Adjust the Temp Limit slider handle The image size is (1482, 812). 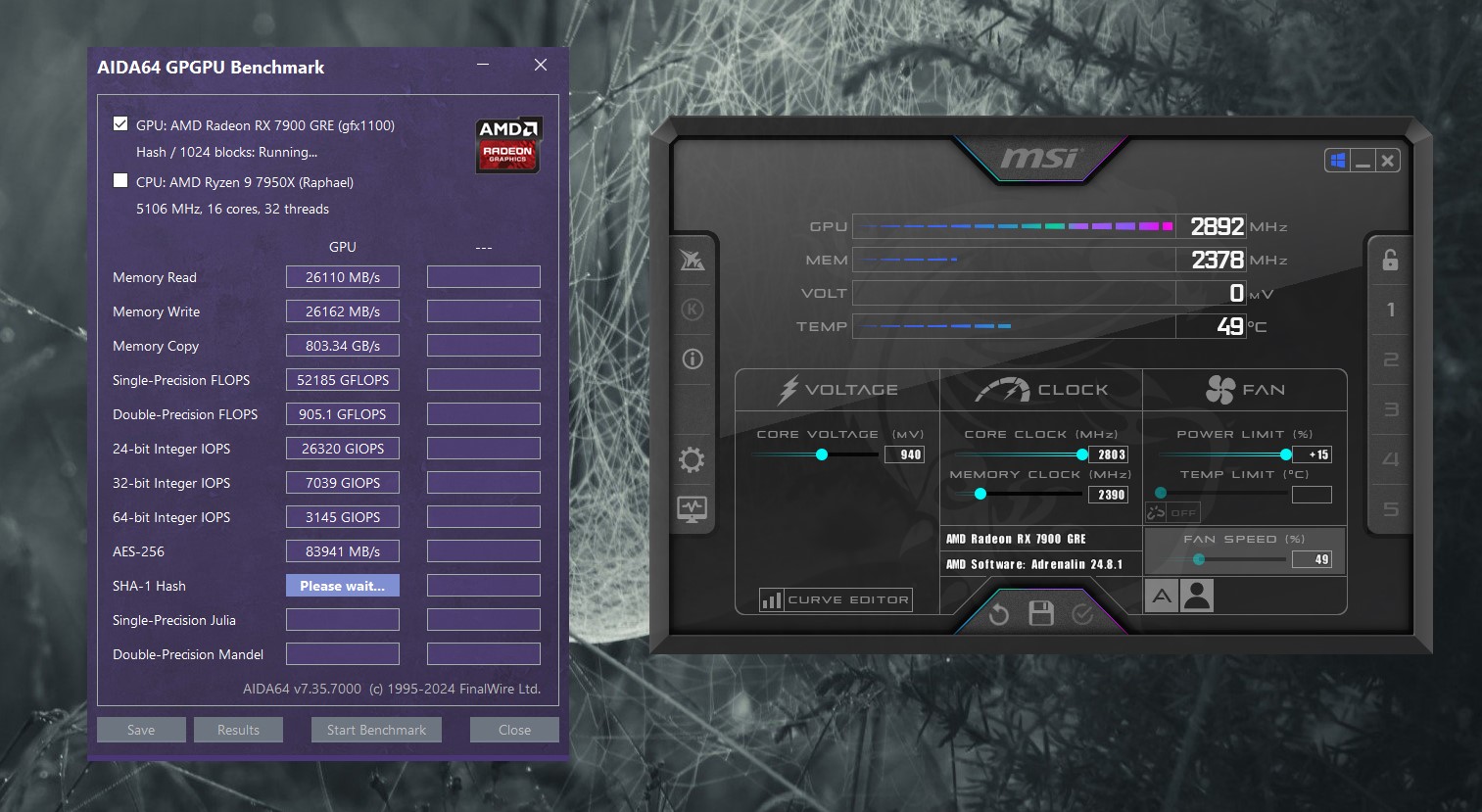pyautogui.click(x=1161, y=494)
